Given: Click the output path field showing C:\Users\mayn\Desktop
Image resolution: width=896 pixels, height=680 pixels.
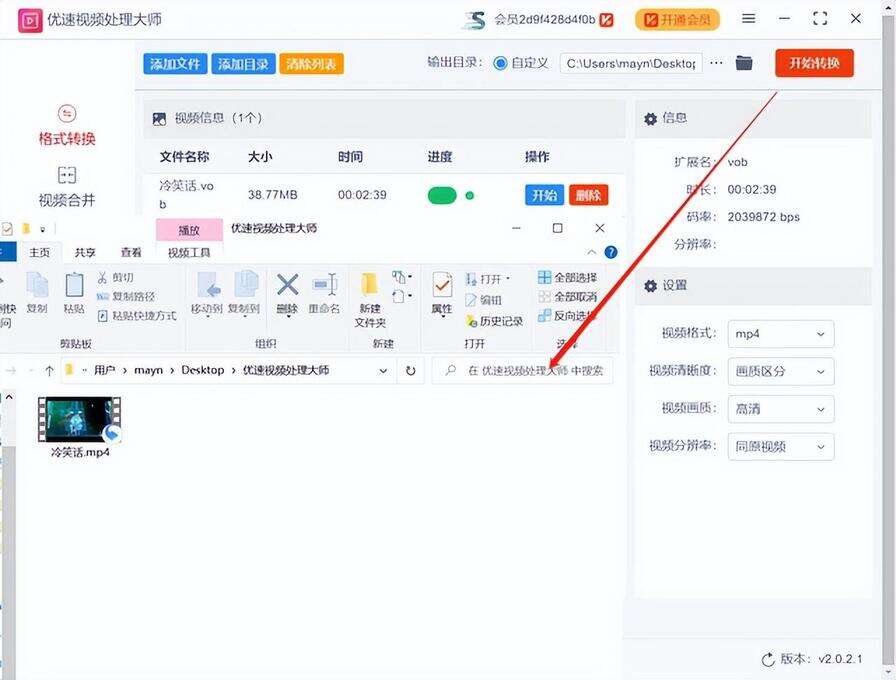Looking at the screenshot, I should (631, 63).
